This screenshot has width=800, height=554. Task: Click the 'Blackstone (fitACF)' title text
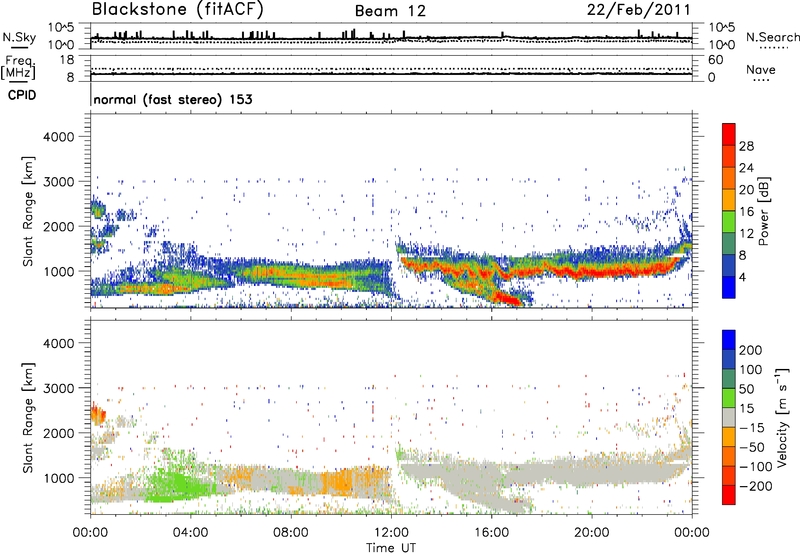pyautogui.click(x=178, y=9)
